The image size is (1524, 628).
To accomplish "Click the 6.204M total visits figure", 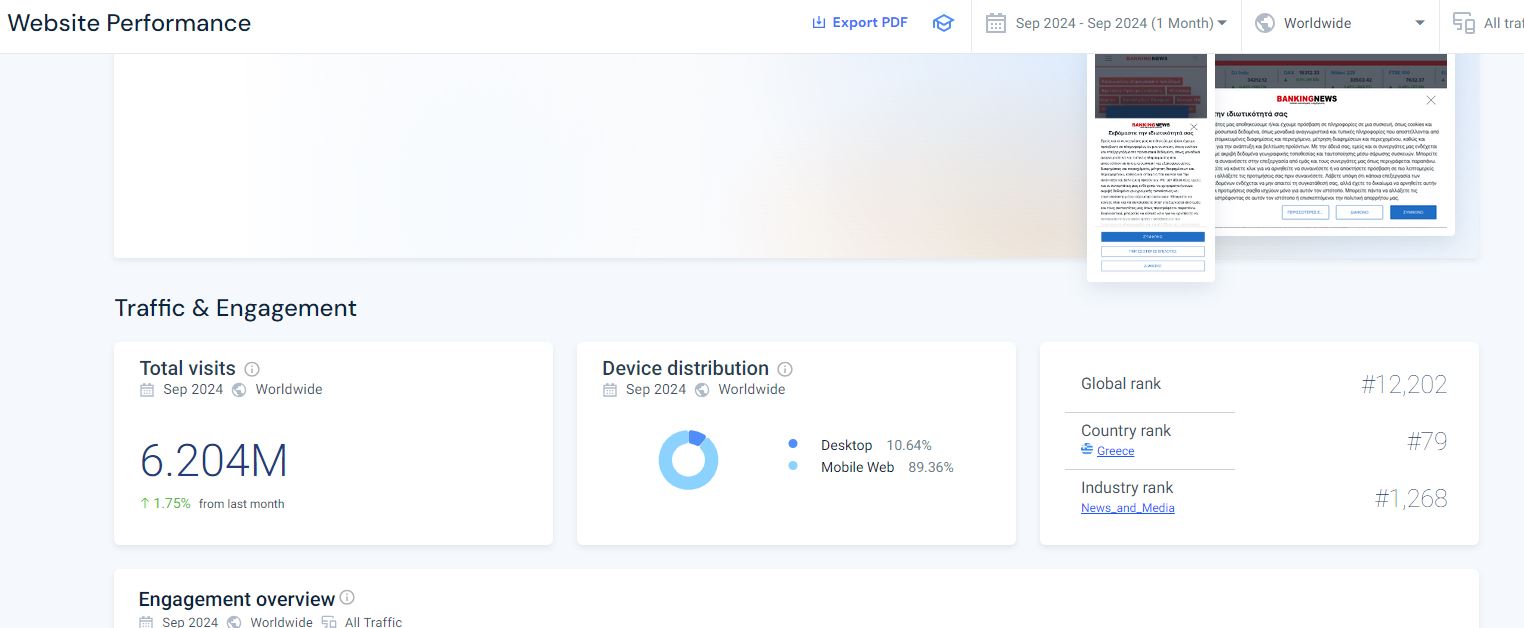I will (x=214, y=461).
